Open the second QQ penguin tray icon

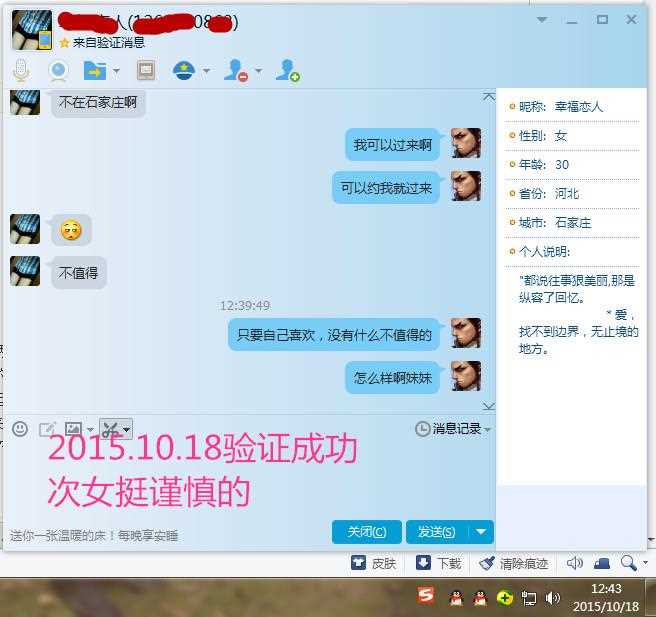click(480, 599)
